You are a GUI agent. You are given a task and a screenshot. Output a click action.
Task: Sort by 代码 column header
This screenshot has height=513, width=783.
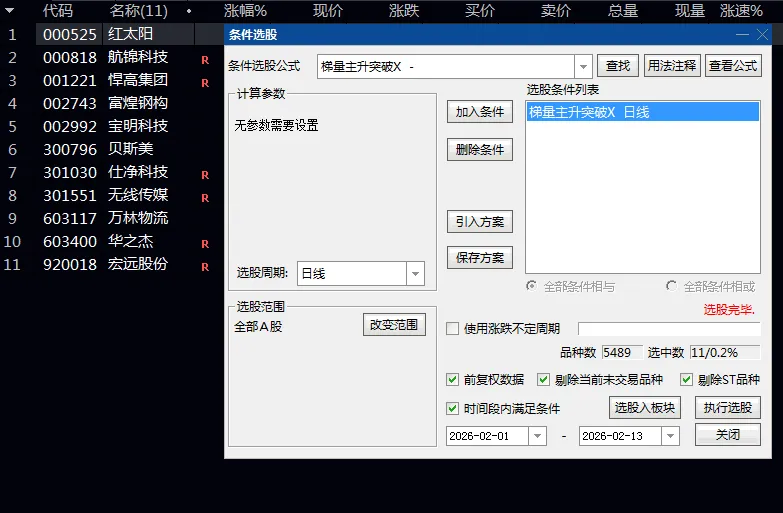(x=58, y=10)
